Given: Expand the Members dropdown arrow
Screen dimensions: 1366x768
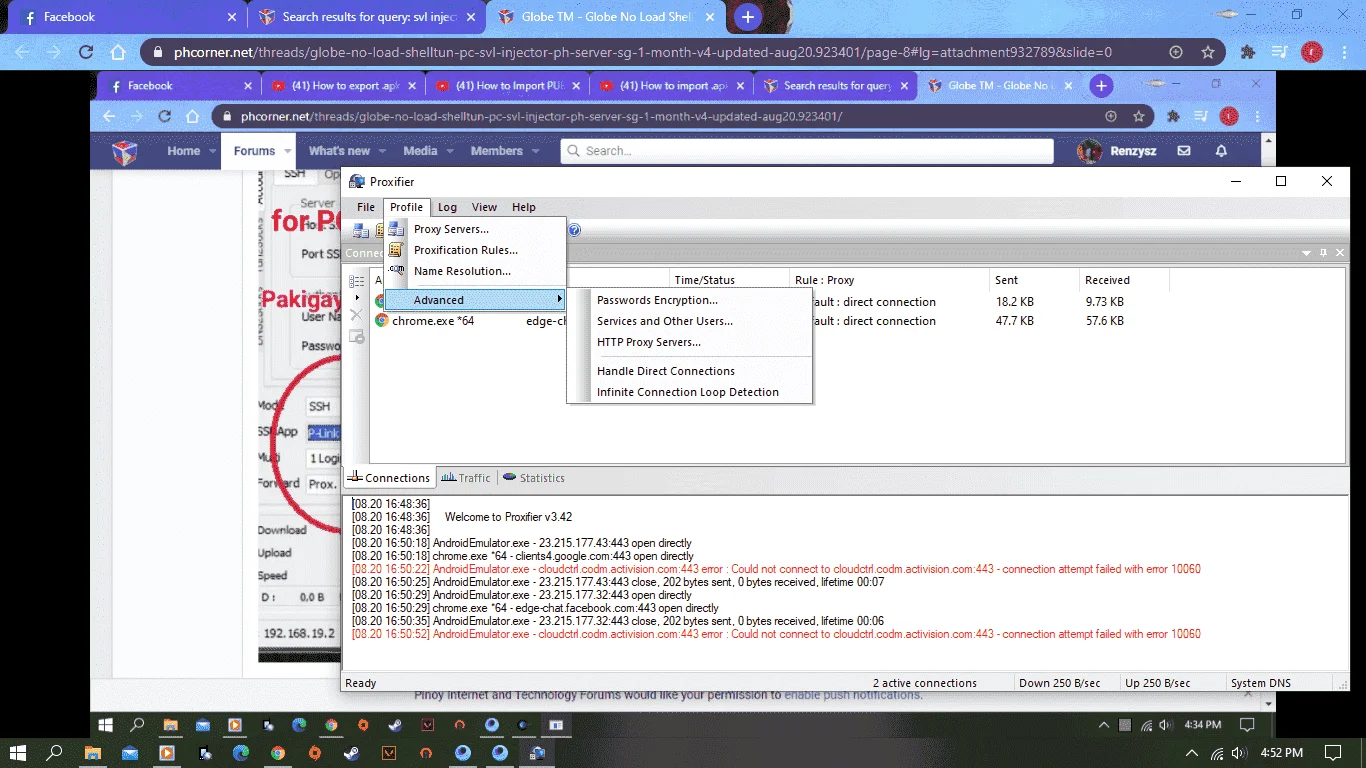Looking at the screenshot, I should click(x=536, y=152).
